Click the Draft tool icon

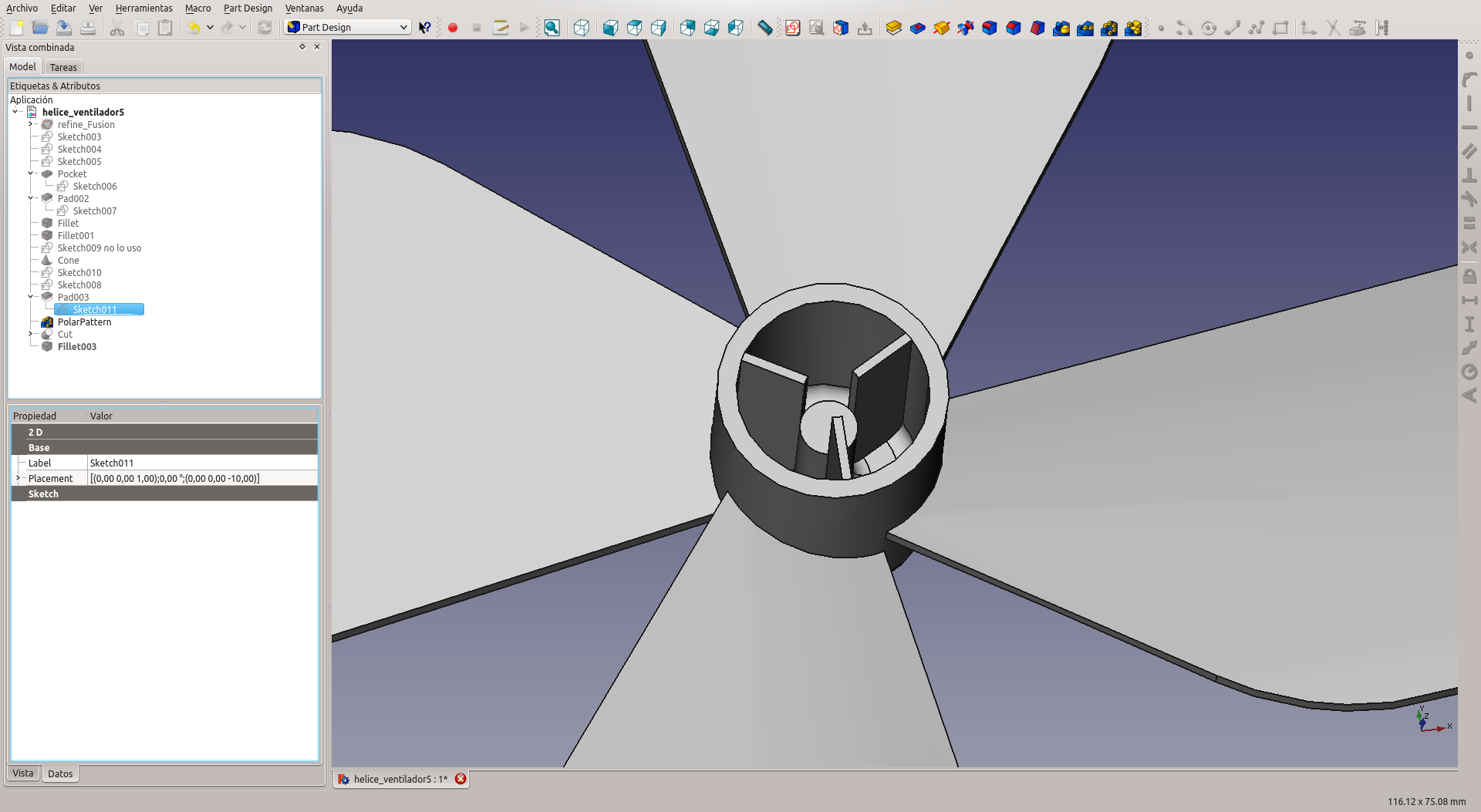coord(1037,28)
